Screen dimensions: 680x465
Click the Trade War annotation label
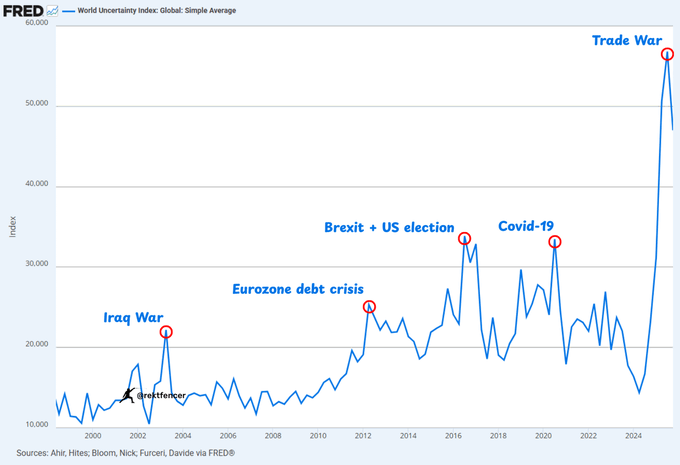[x=626, y=40]
